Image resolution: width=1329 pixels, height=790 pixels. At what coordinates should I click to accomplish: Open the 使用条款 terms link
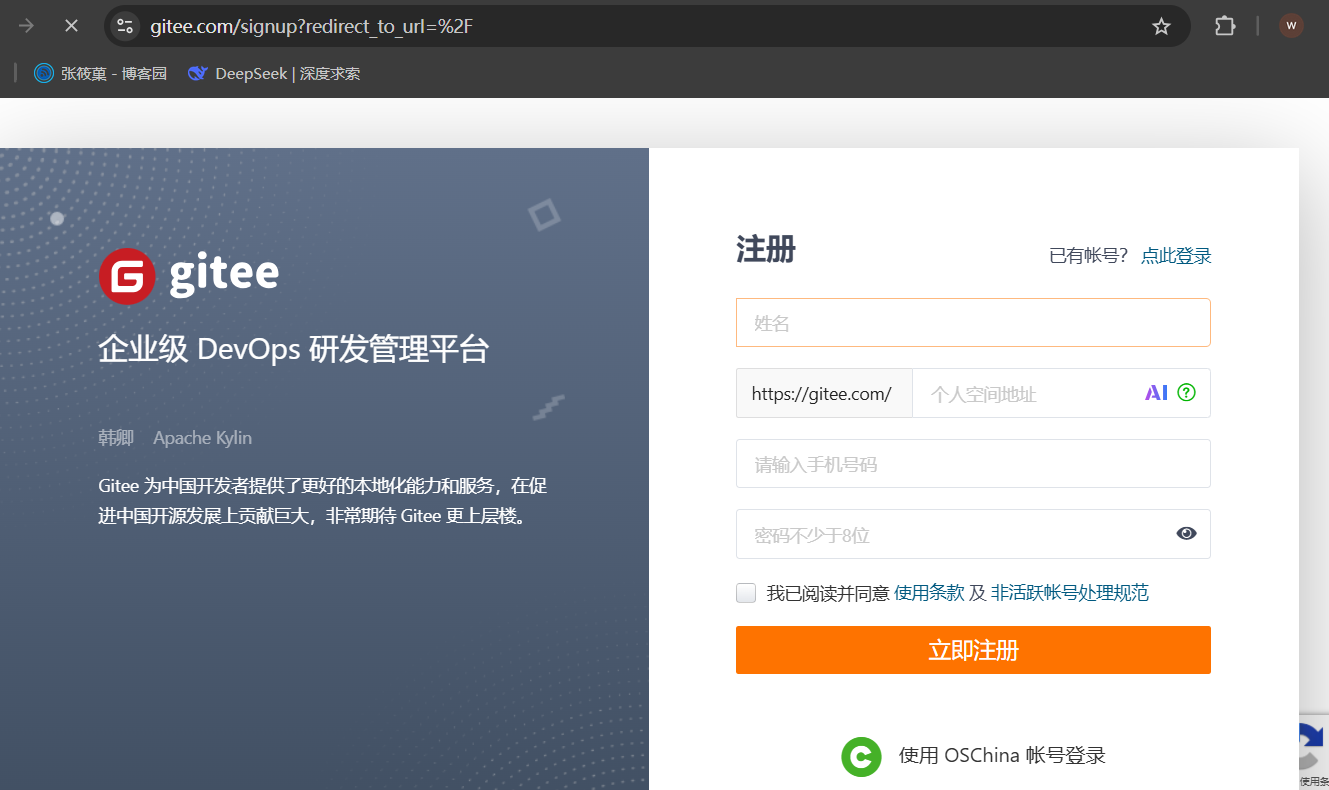pos(929,593)
